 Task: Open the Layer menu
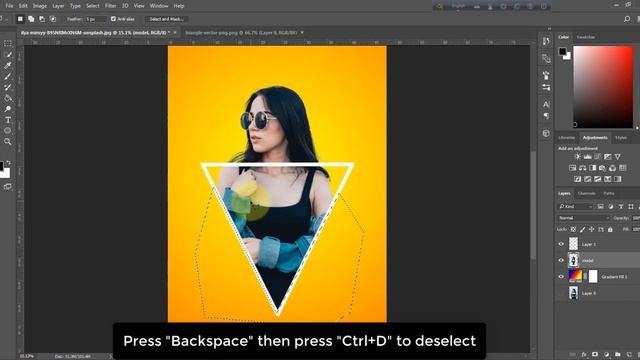pyautogui.click(x=58, y=6)
